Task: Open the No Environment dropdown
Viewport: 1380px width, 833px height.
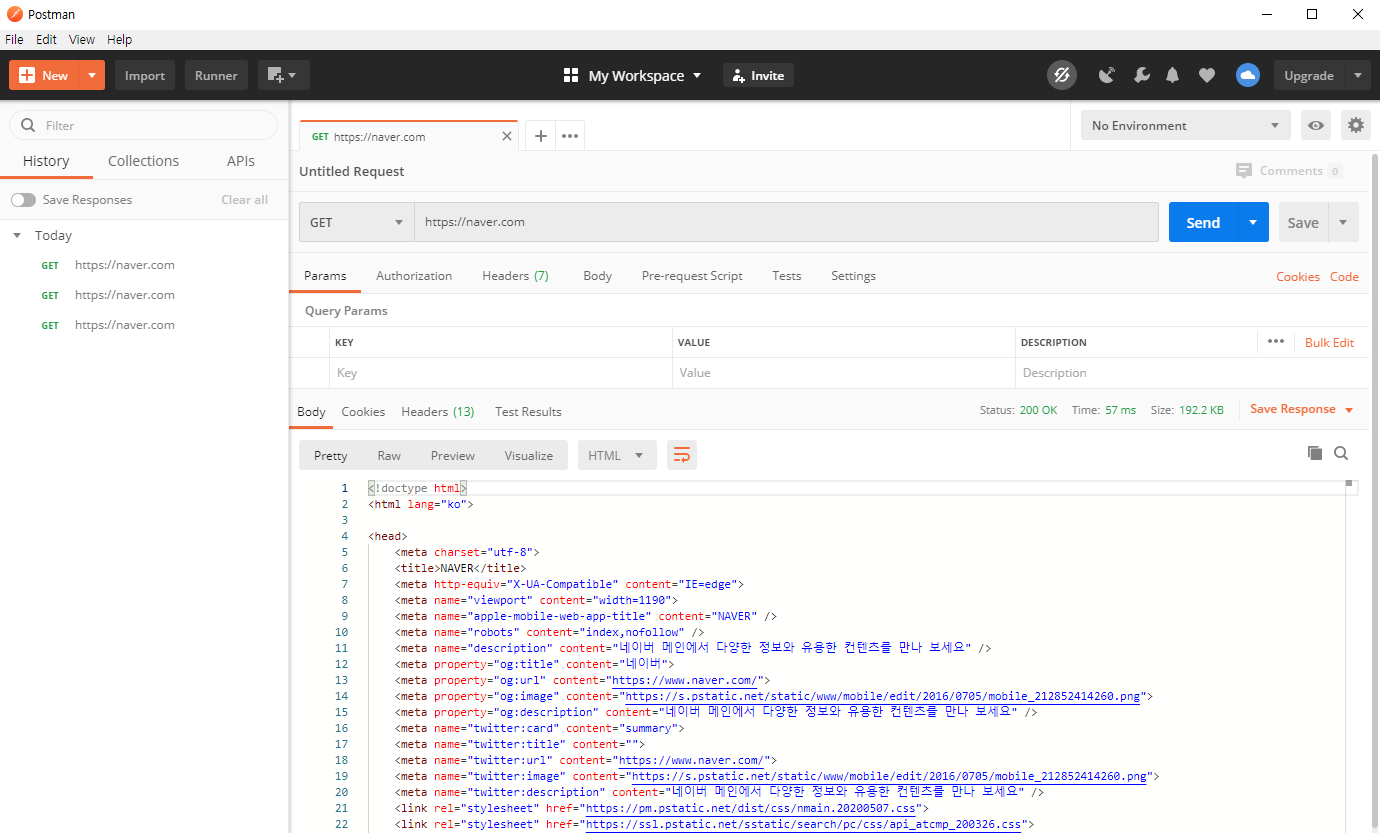Action: point(1186,125)
